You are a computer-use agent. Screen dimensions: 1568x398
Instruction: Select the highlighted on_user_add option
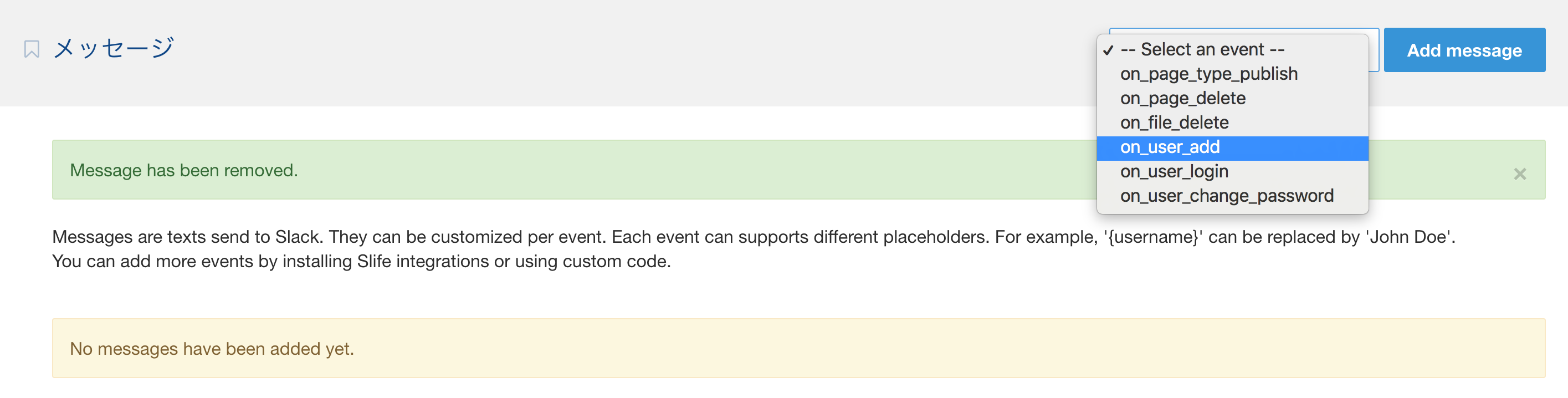tap(1232, 147)
